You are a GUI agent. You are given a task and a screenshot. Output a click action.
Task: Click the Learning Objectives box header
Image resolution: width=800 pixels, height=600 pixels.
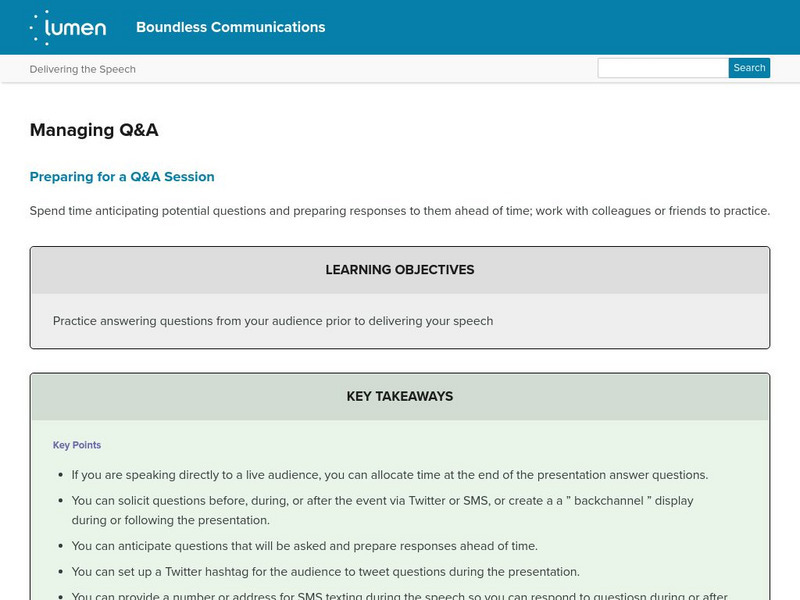400,270
